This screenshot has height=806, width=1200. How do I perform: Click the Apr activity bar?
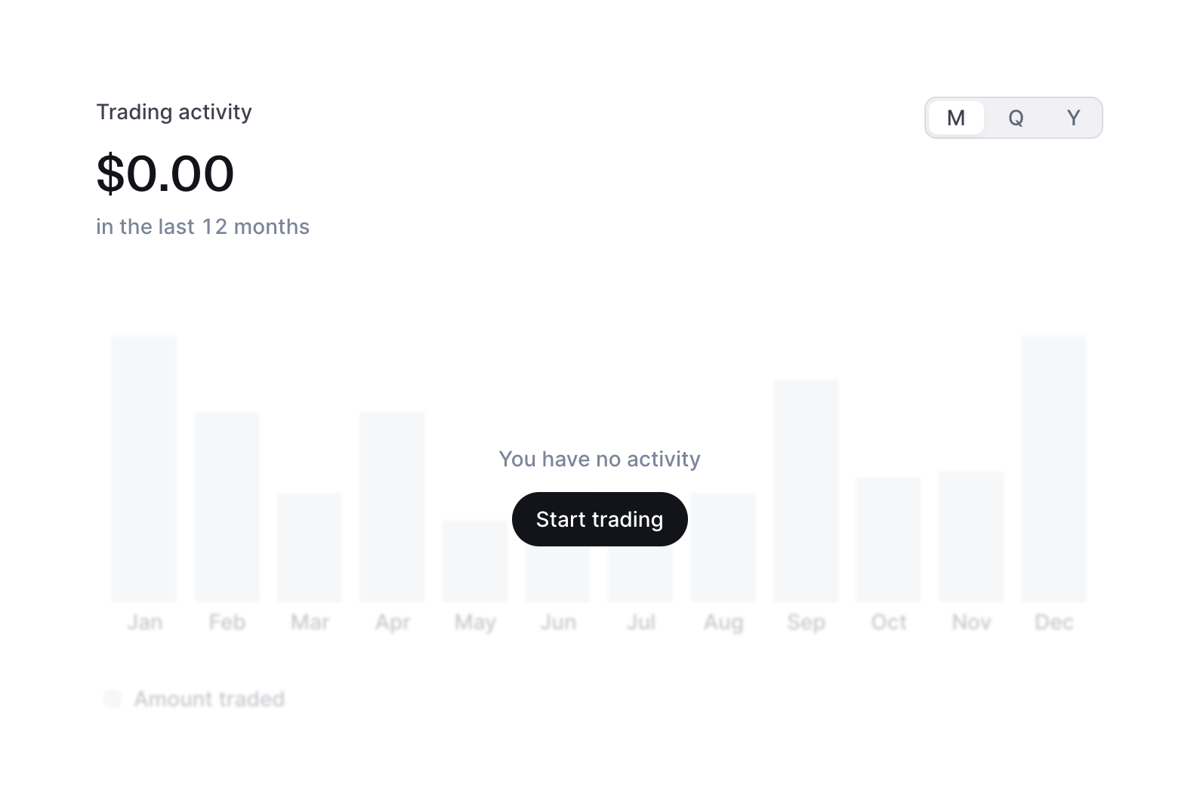click(393, 505)
